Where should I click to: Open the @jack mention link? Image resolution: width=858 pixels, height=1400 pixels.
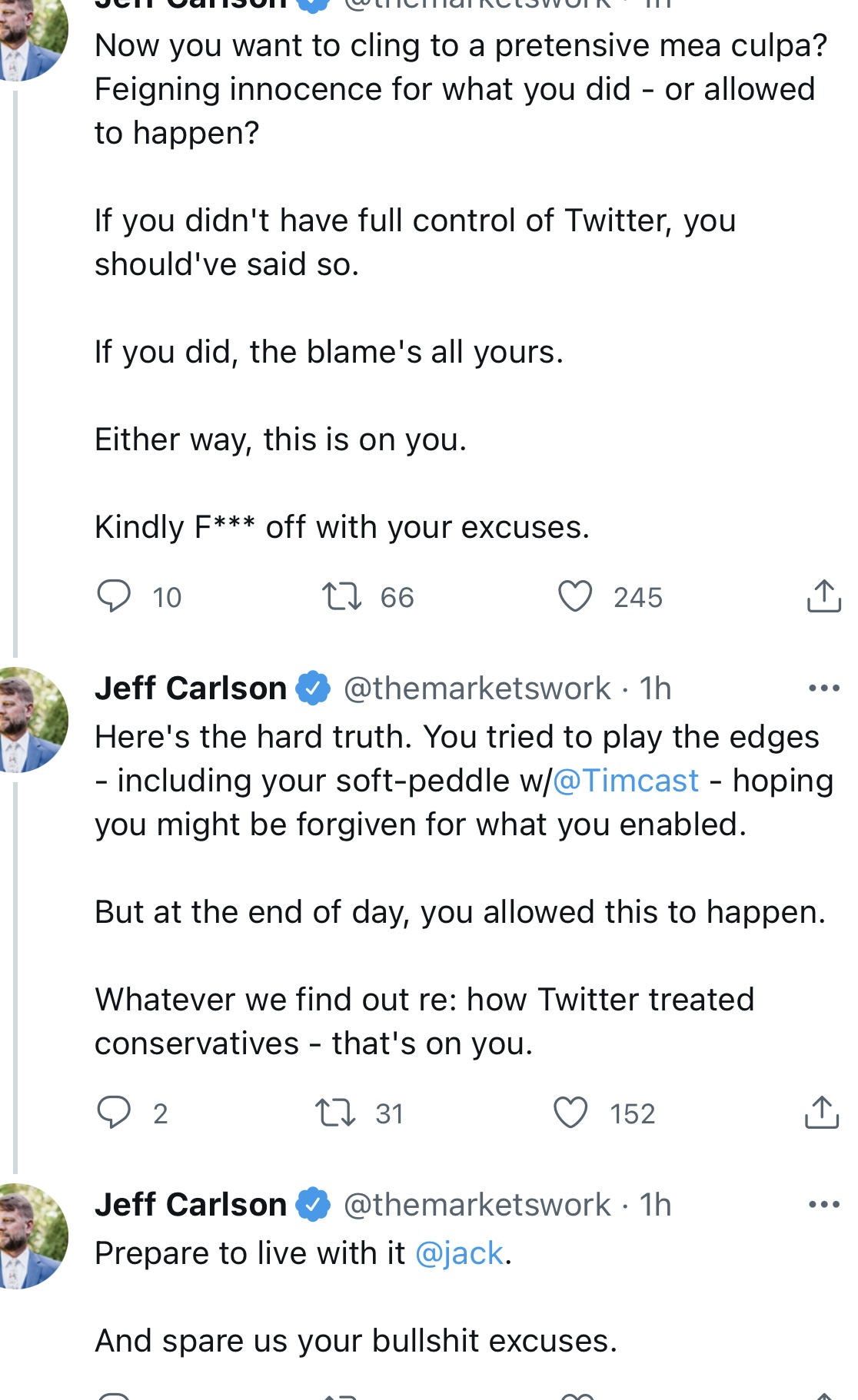point(459,1253)
